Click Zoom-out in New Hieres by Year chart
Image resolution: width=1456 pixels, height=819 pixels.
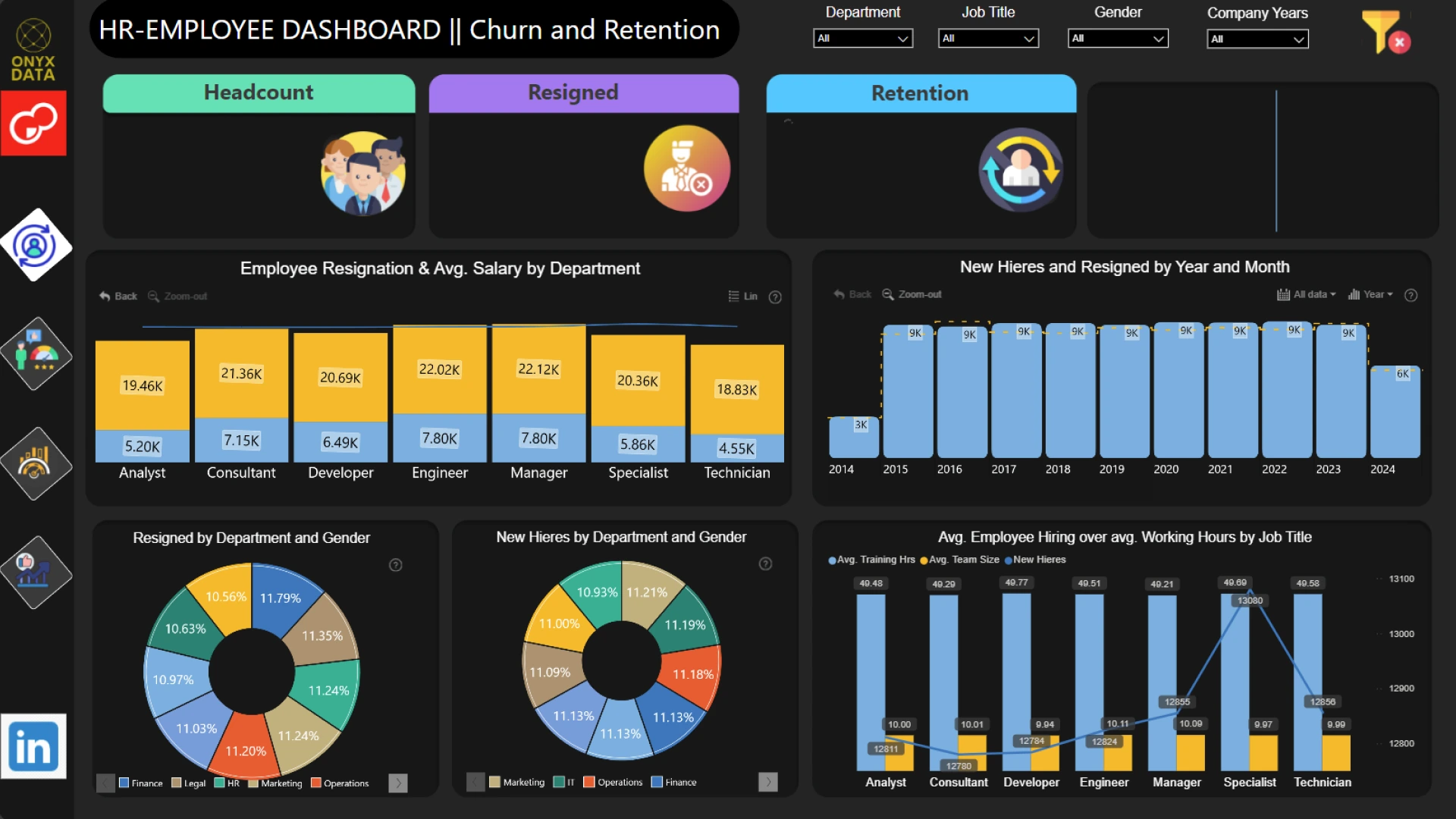tap(912, 294)
